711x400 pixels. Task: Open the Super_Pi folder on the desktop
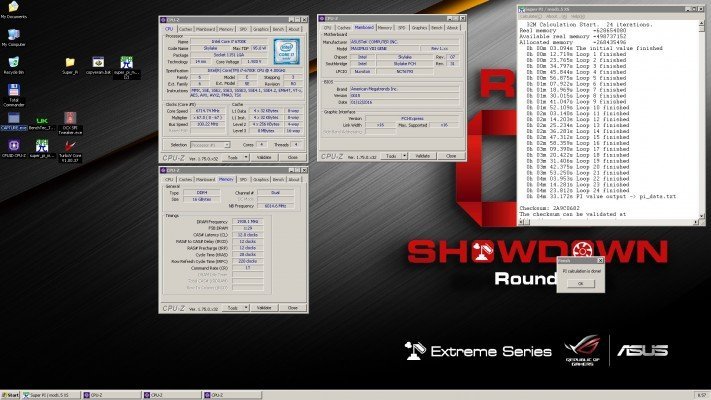pos(70,65)
